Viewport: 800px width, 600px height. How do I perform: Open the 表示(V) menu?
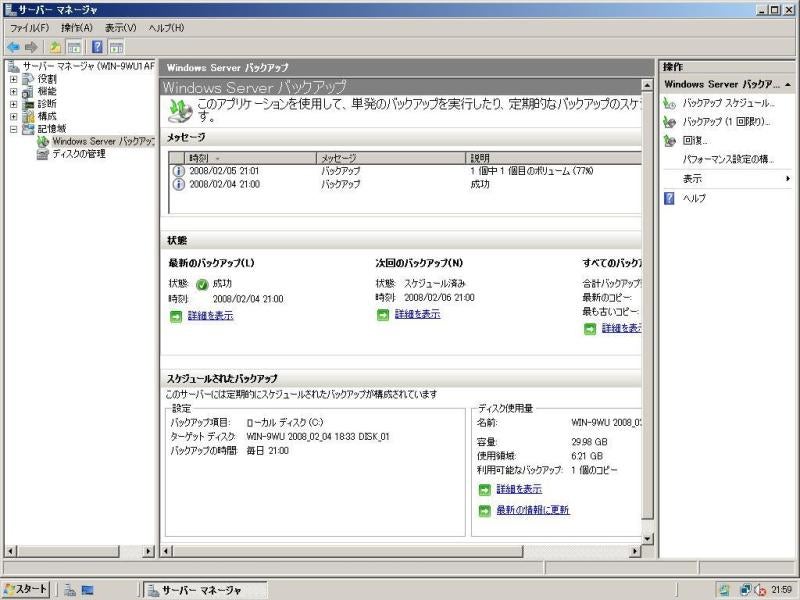tap(120, 28)
